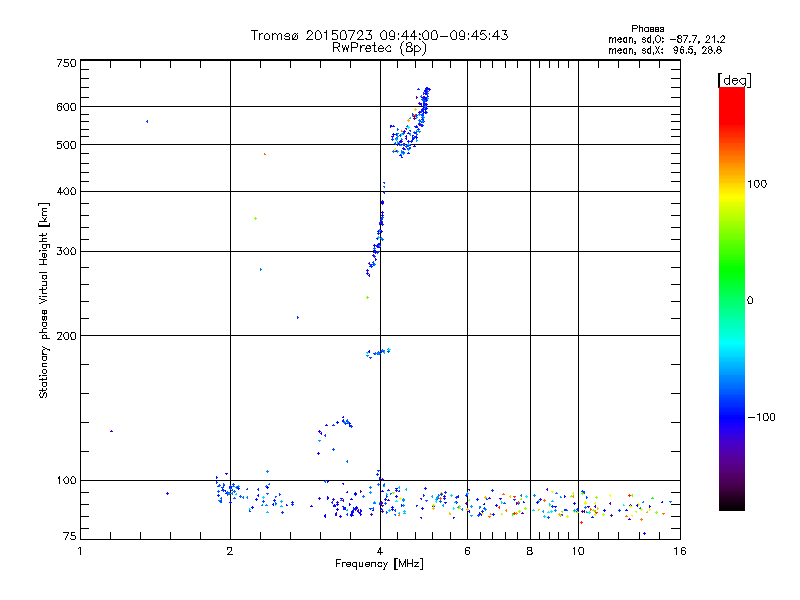Click x-axis tick label '4'
800x600 pixels.
[x=380, y=551]
